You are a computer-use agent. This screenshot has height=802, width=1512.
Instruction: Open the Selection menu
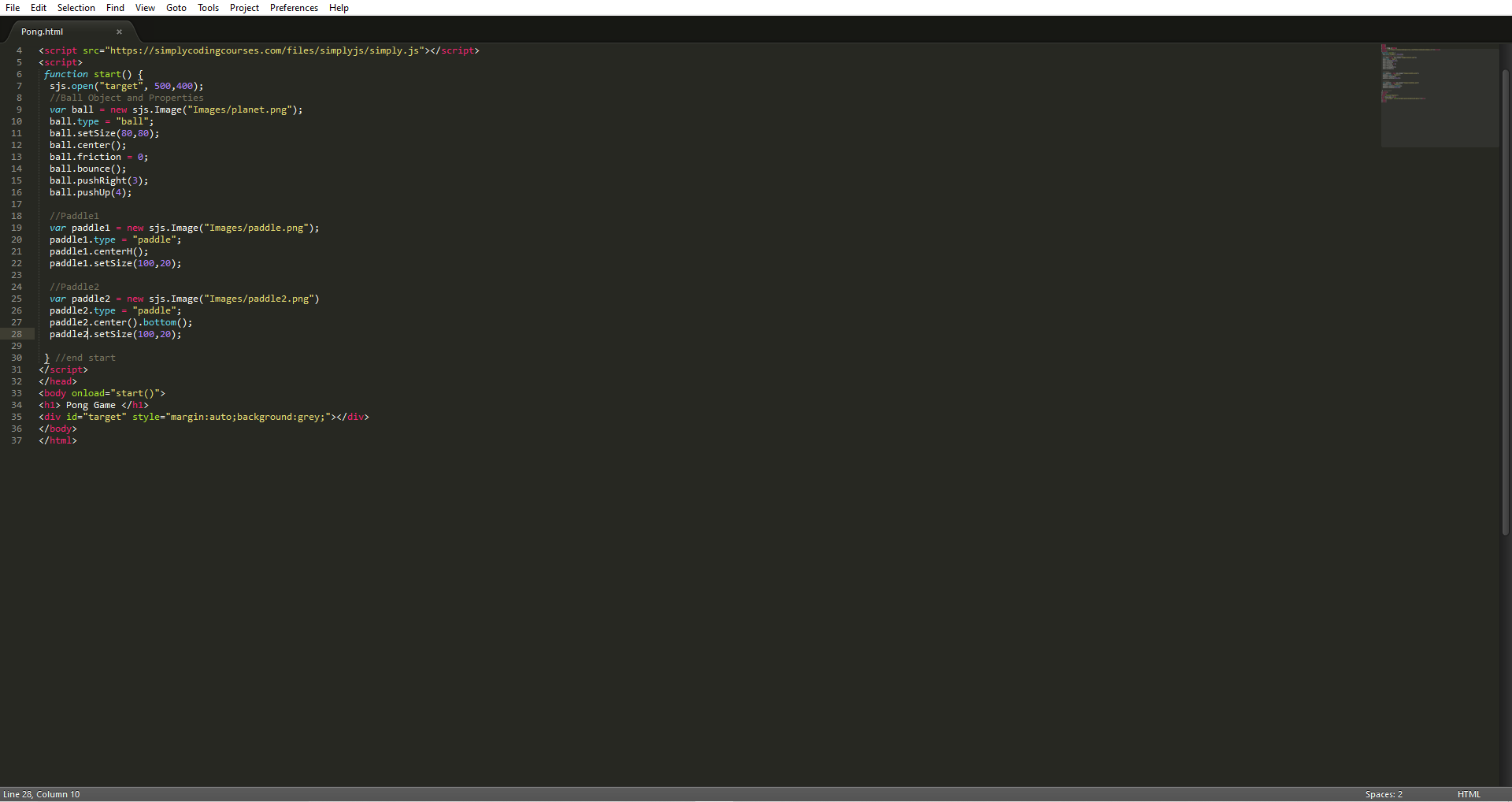pyautogui.click(x=76, y=7)
